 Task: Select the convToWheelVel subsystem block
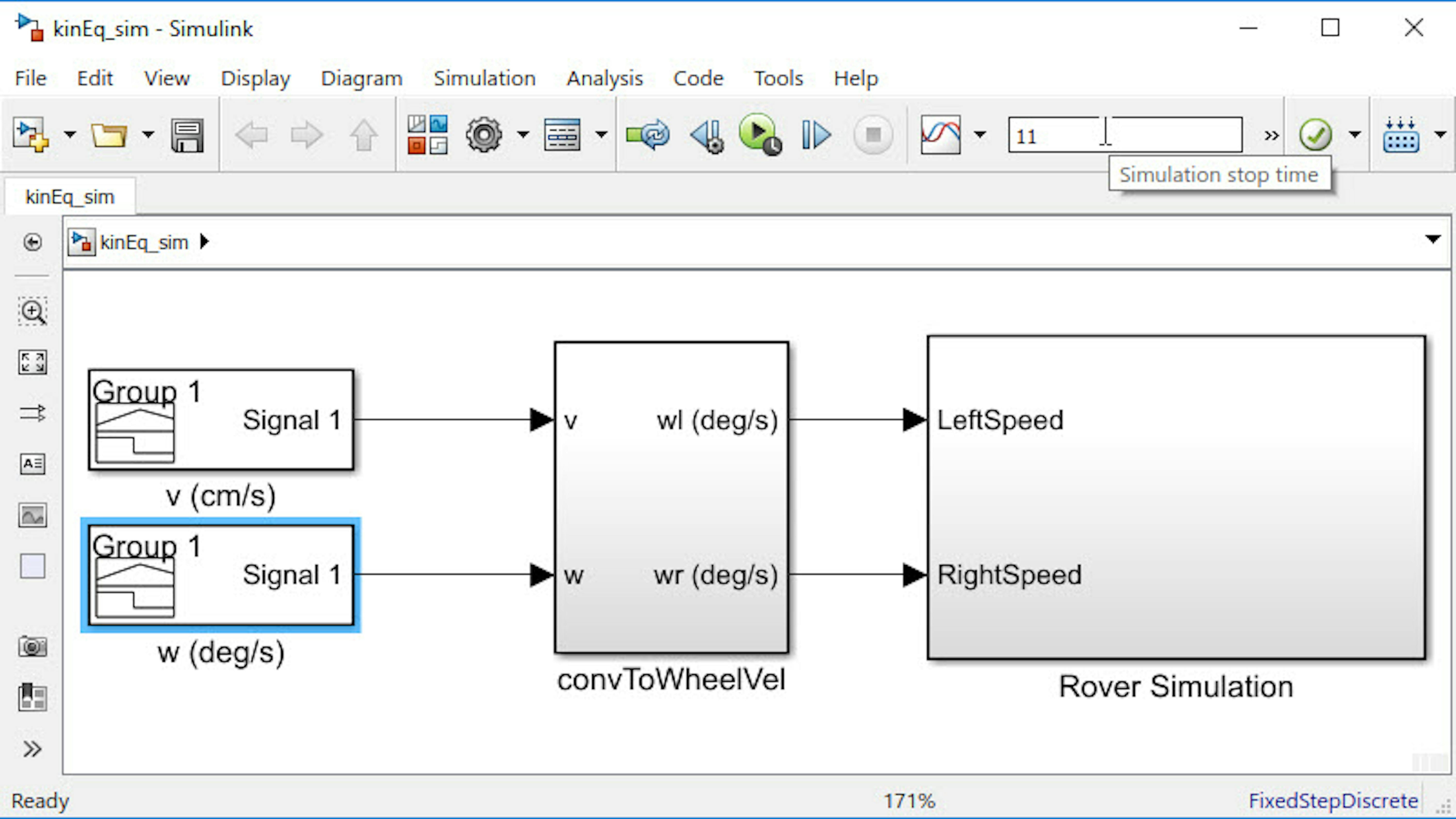click(671, 497)
